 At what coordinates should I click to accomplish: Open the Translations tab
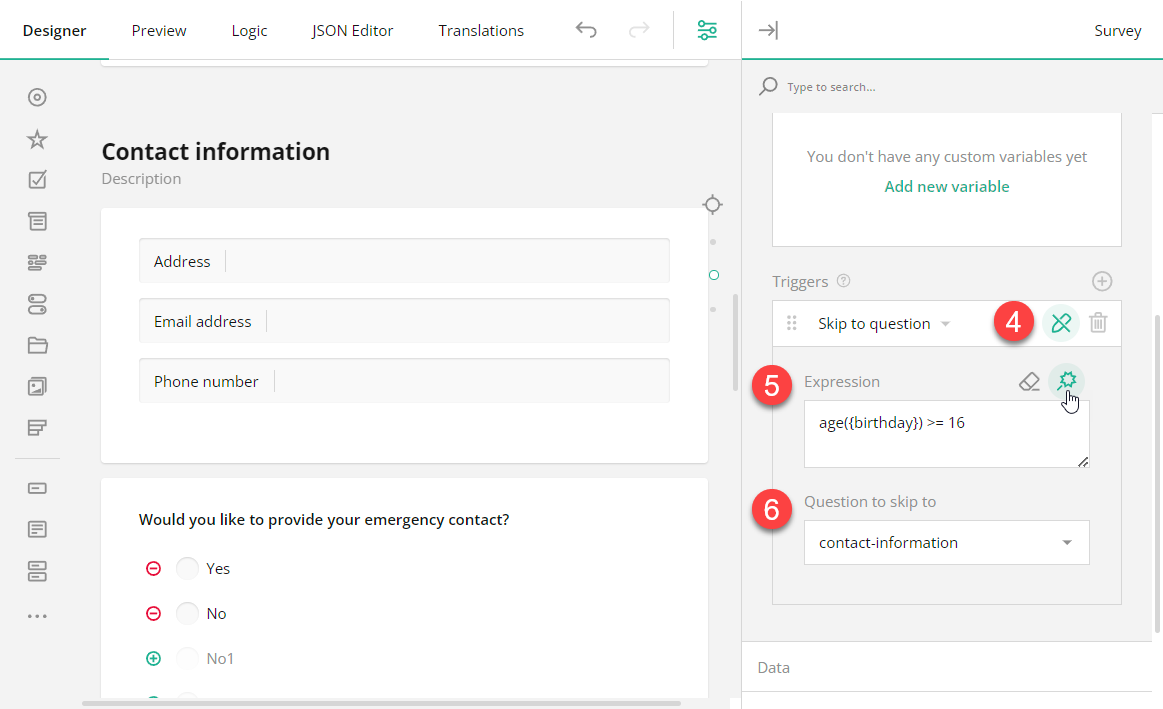481,30
